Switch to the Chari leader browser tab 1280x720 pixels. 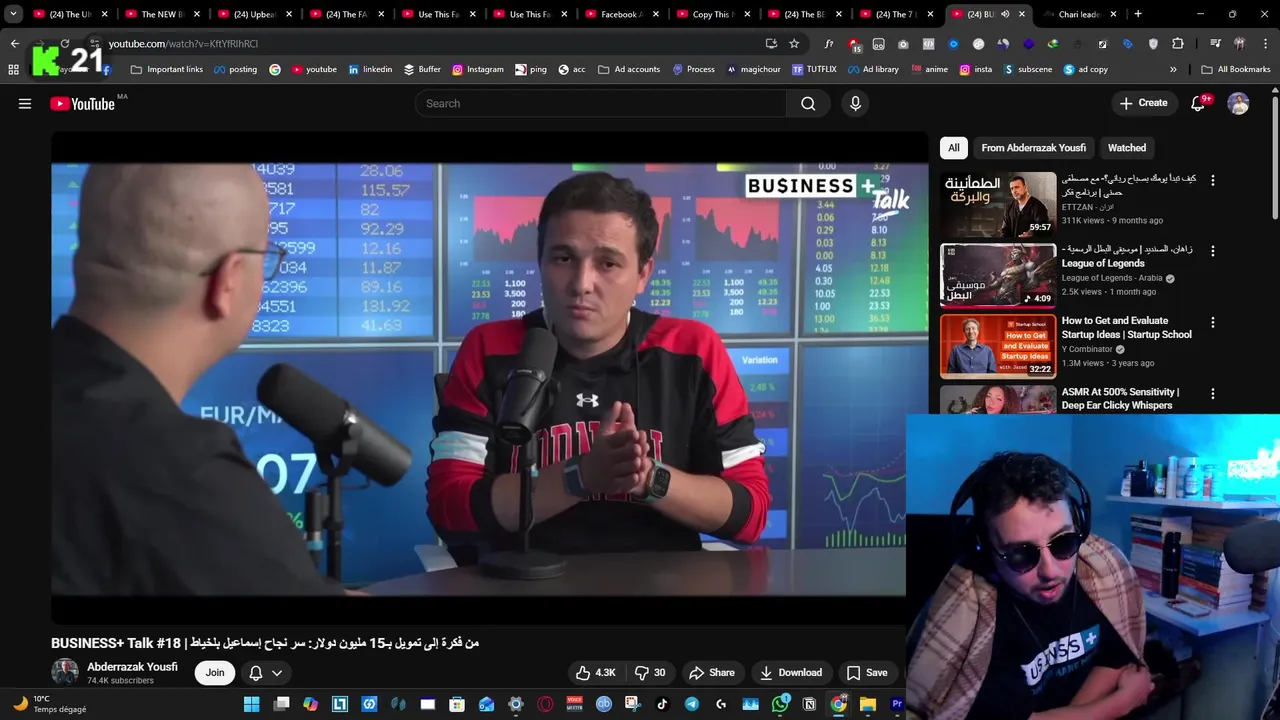point(1078,14)
